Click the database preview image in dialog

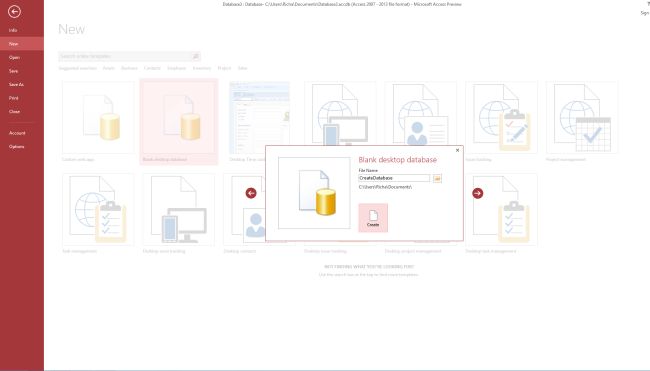(x=314, y=193)
